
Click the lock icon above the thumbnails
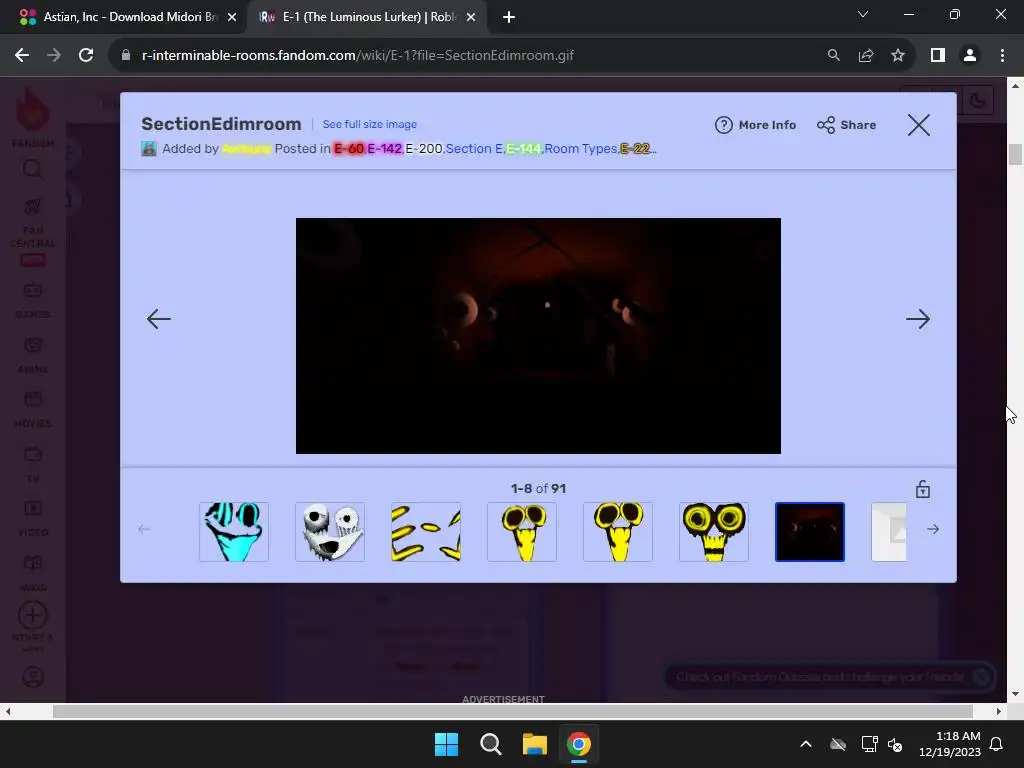pos(923,489)
